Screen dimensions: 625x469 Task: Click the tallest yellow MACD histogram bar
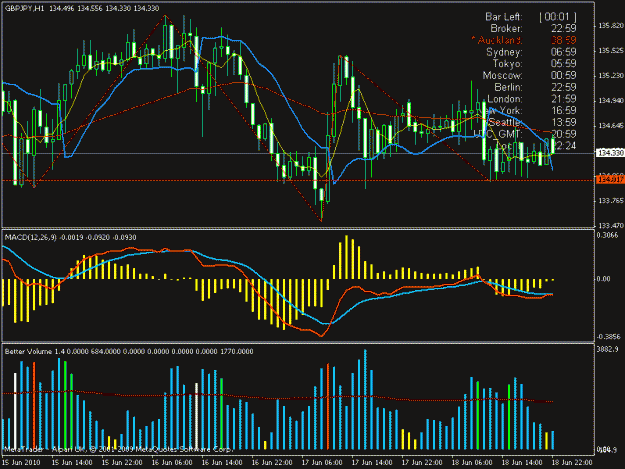346,257
